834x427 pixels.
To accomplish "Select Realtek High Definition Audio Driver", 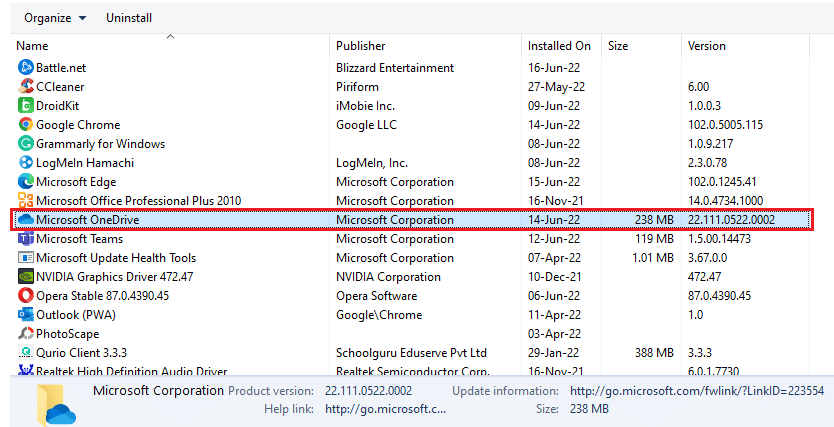I will tap(132, 371).
